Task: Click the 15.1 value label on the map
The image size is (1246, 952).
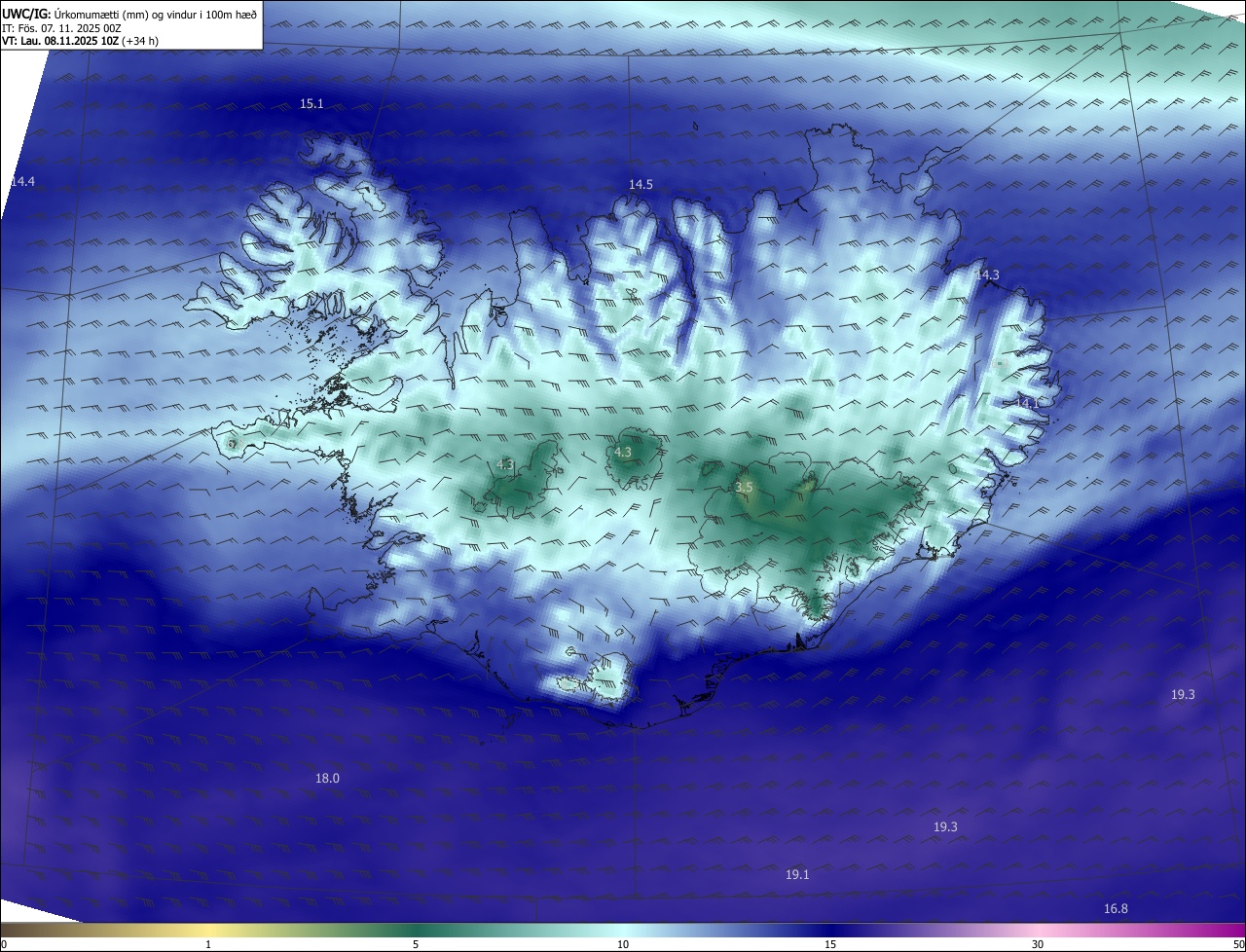Action: (311, 103)
